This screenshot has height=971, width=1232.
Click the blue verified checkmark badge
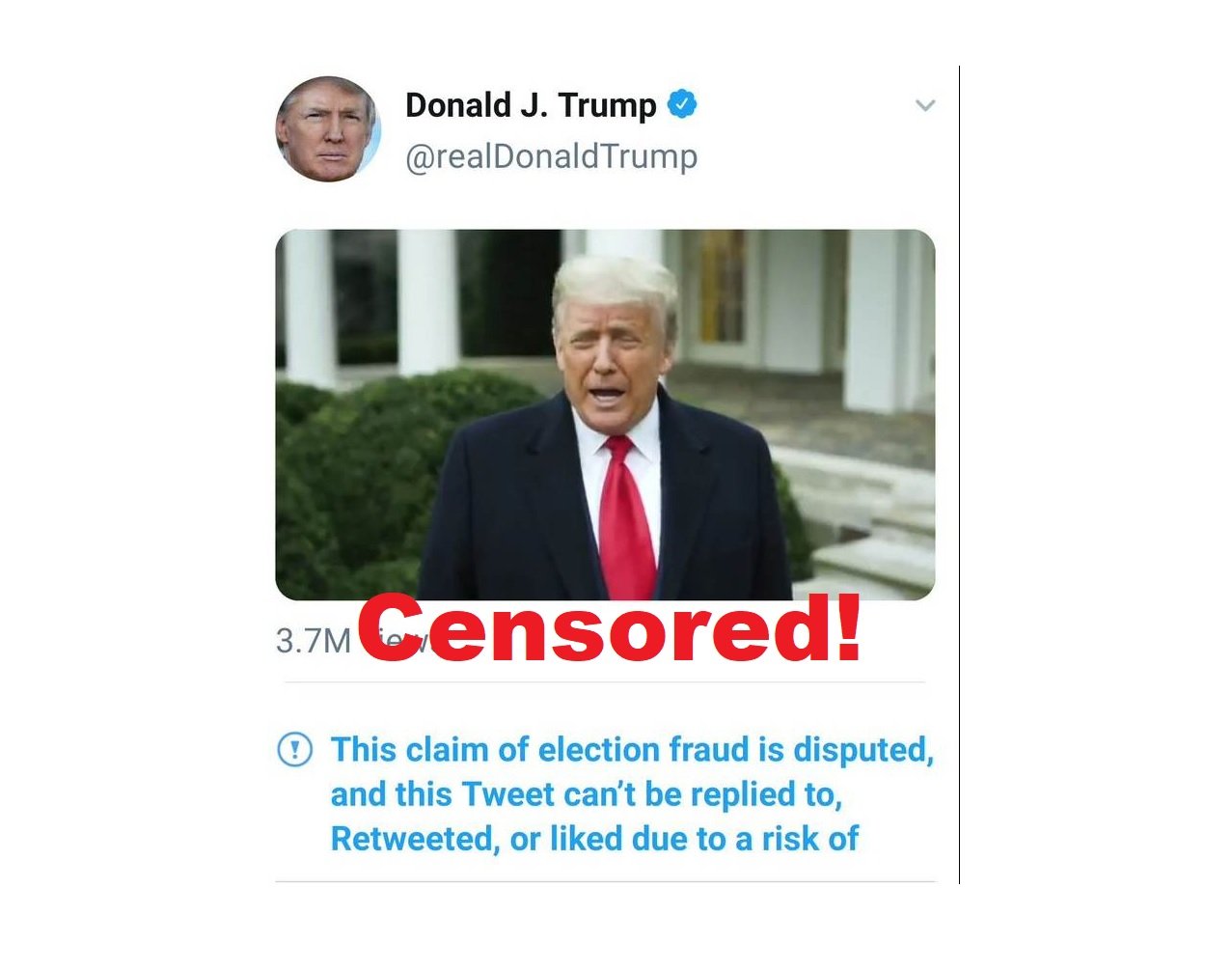[x=682, y=103]
